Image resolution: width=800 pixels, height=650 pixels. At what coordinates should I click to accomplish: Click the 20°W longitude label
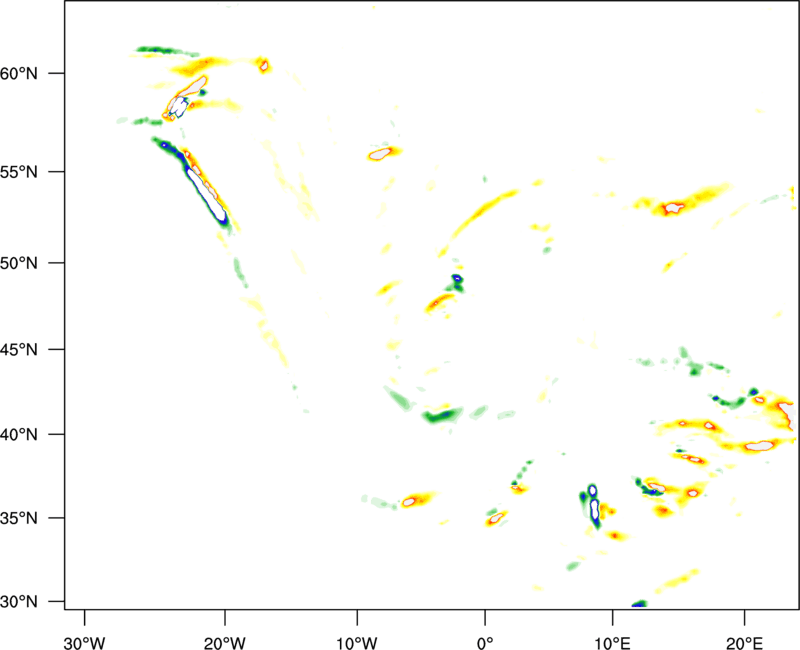tap(224, 643)
